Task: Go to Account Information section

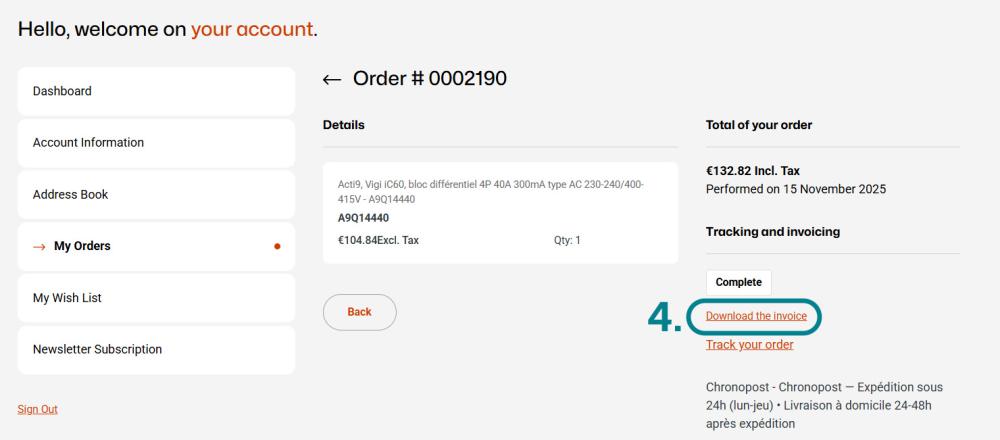Action: 156,143
